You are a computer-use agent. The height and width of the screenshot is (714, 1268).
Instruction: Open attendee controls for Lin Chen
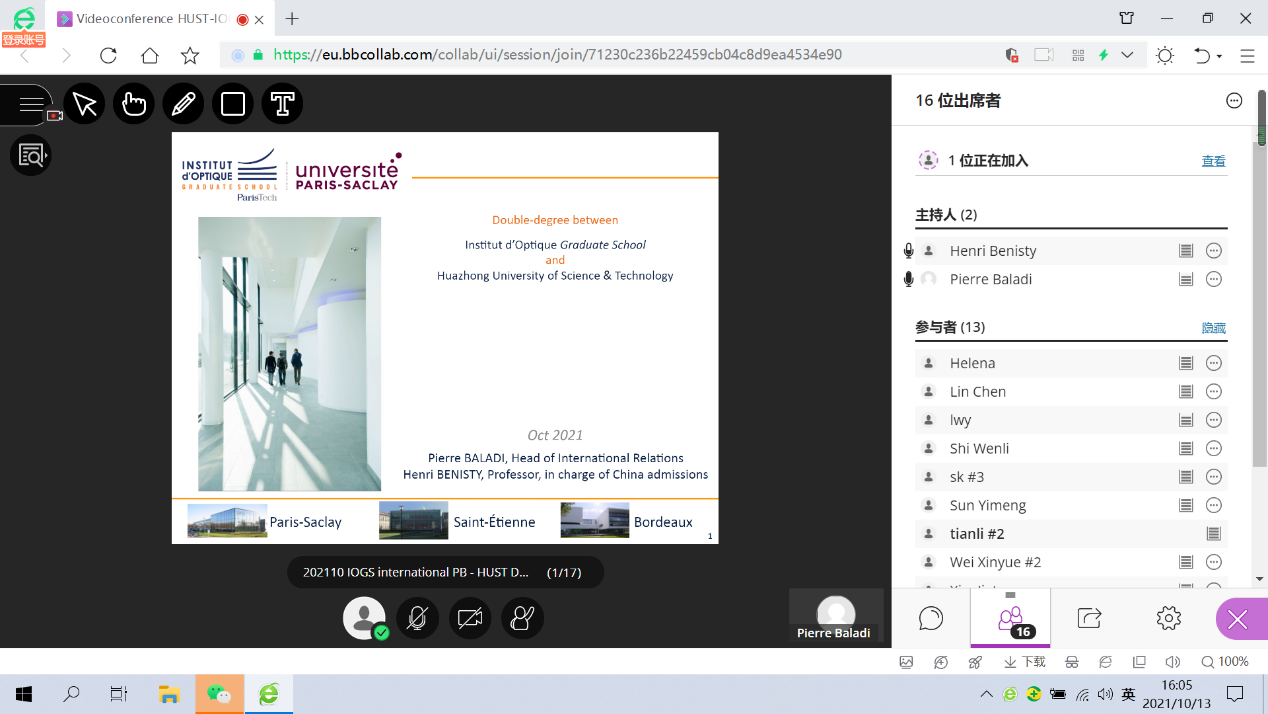coord(1214,392)
